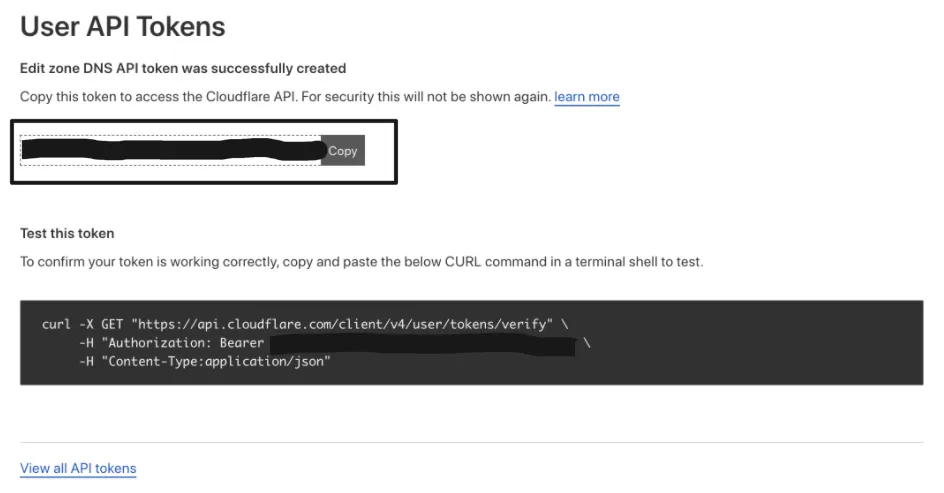Click the redacted API token field
The image size is (944, 493).
pyautogui.click(x=171, y=151)
